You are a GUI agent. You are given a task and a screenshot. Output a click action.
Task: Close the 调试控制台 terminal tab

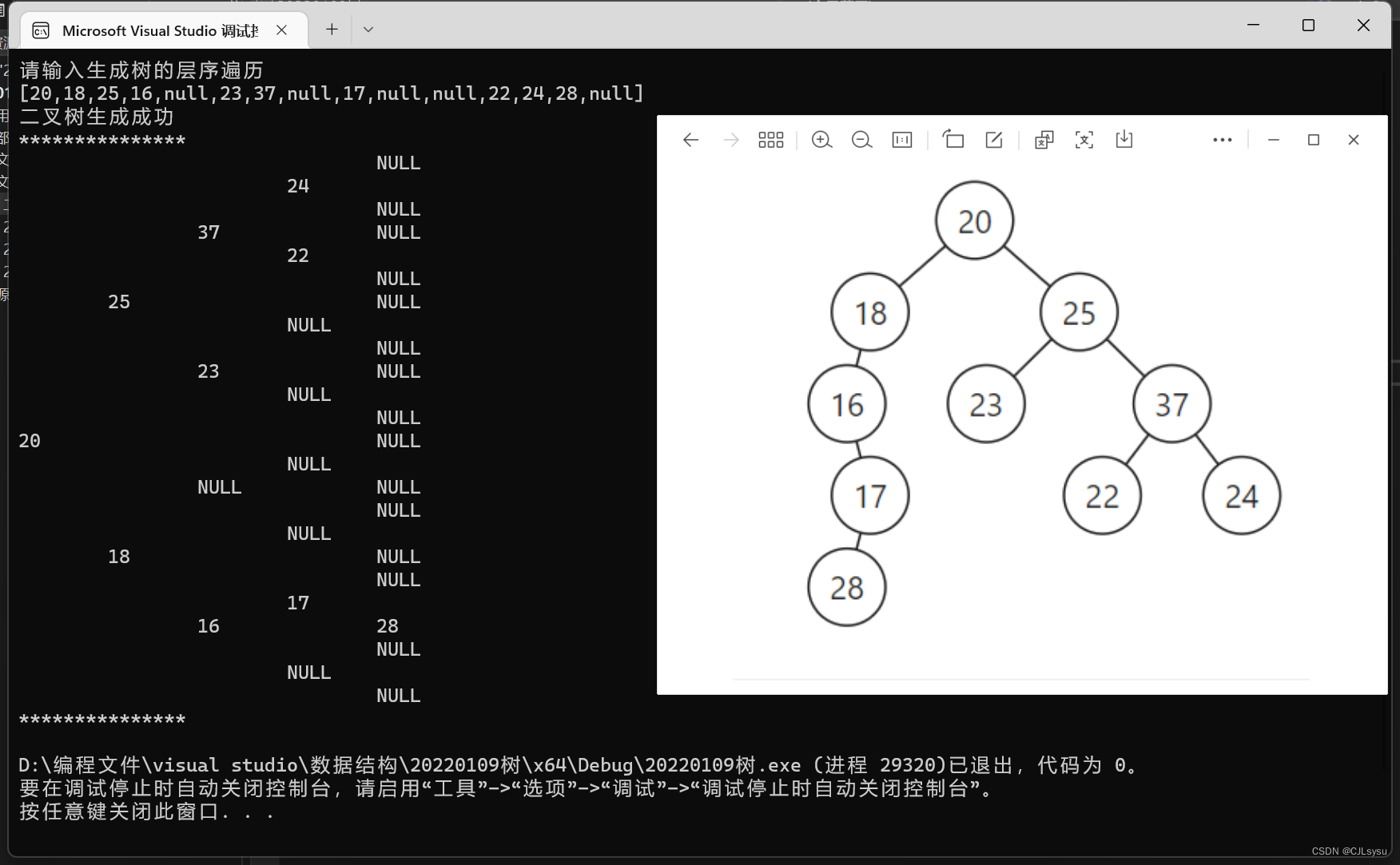coord(281,30)
